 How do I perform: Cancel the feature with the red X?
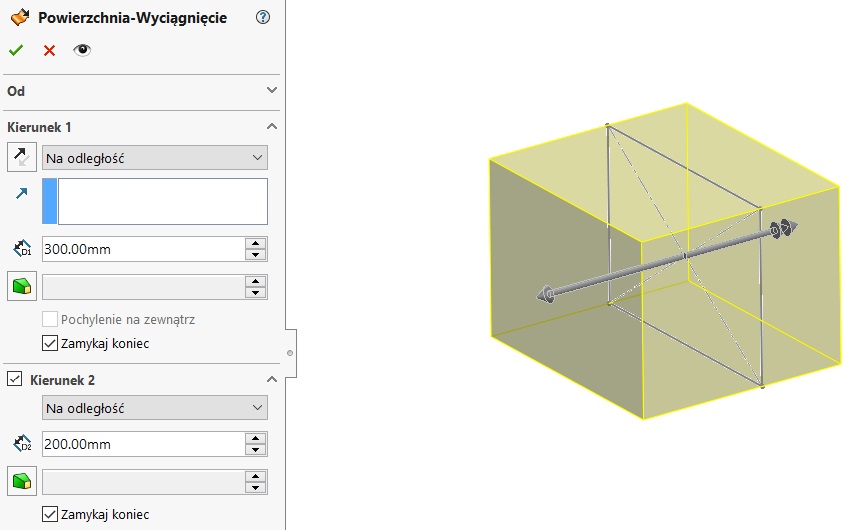(49, 50)
